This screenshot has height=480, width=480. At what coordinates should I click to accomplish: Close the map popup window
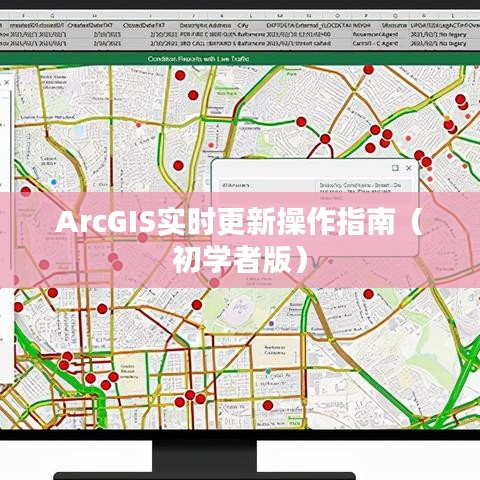(x=409, y=168)
